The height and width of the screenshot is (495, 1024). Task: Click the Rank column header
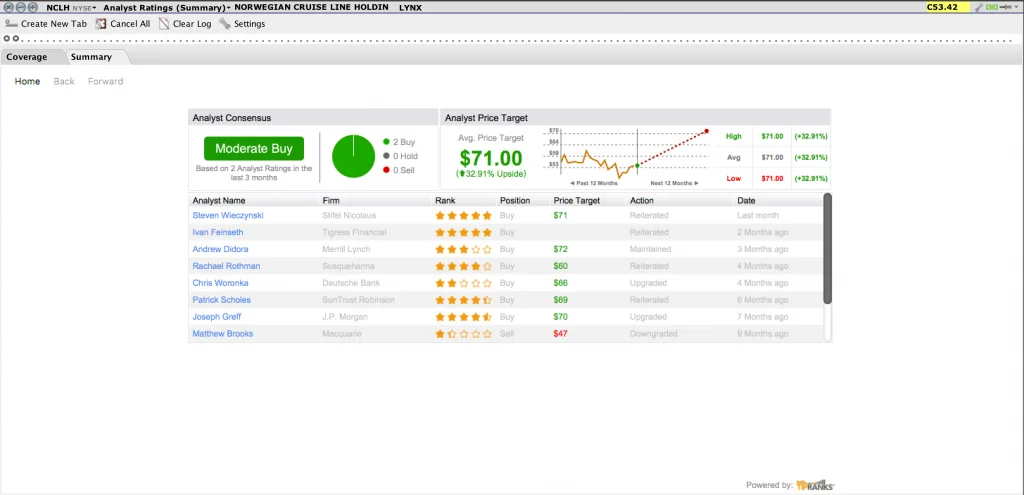pos(445,200)
